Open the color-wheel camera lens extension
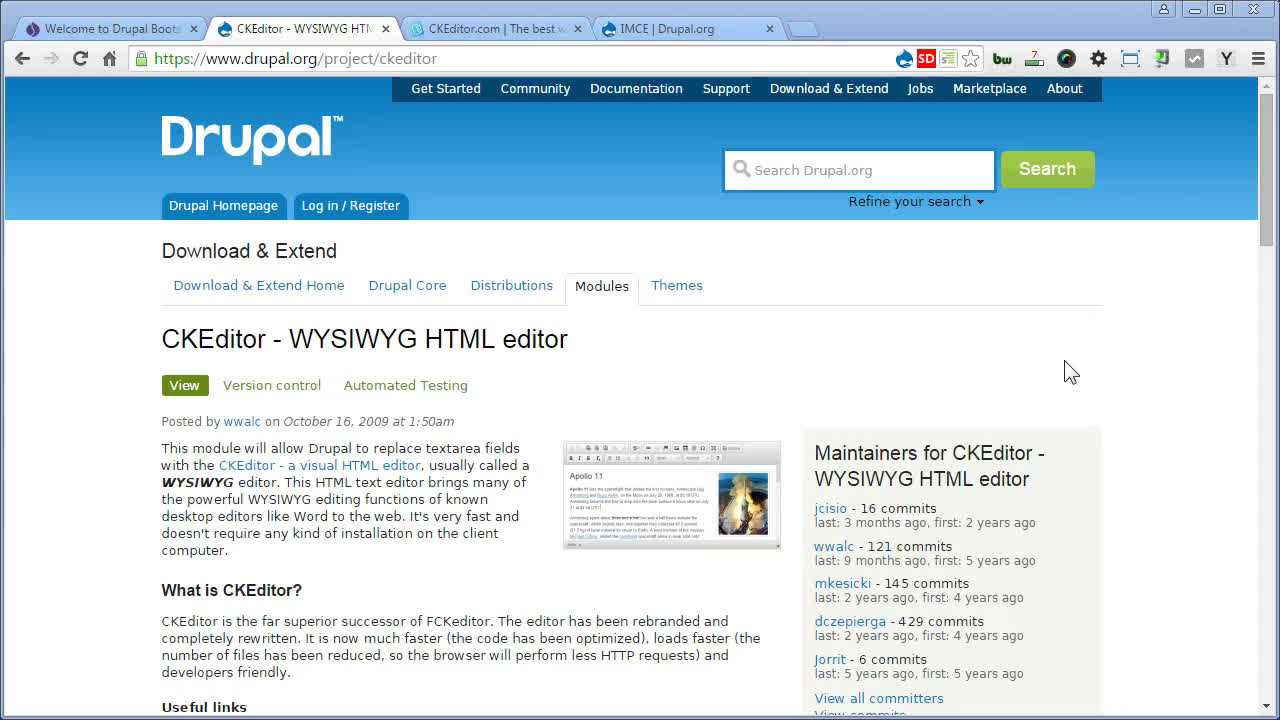Image resolution: width=1280 pixels, height=720 pixels. [x=1066, y=59]
